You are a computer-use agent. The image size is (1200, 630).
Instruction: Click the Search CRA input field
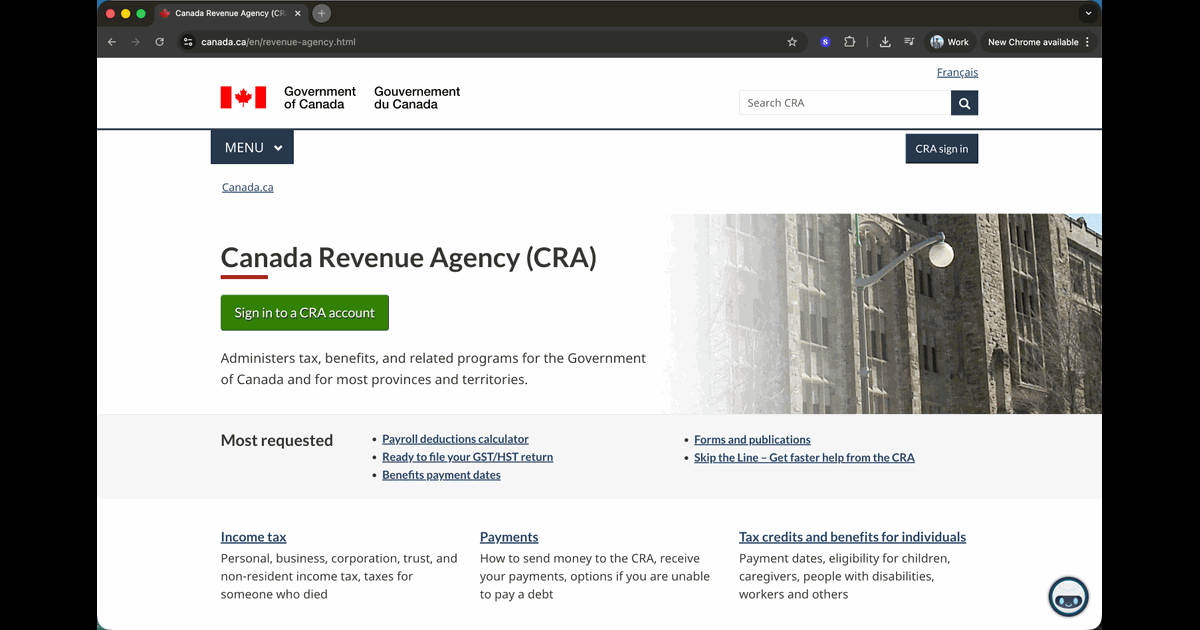point(845,103)
